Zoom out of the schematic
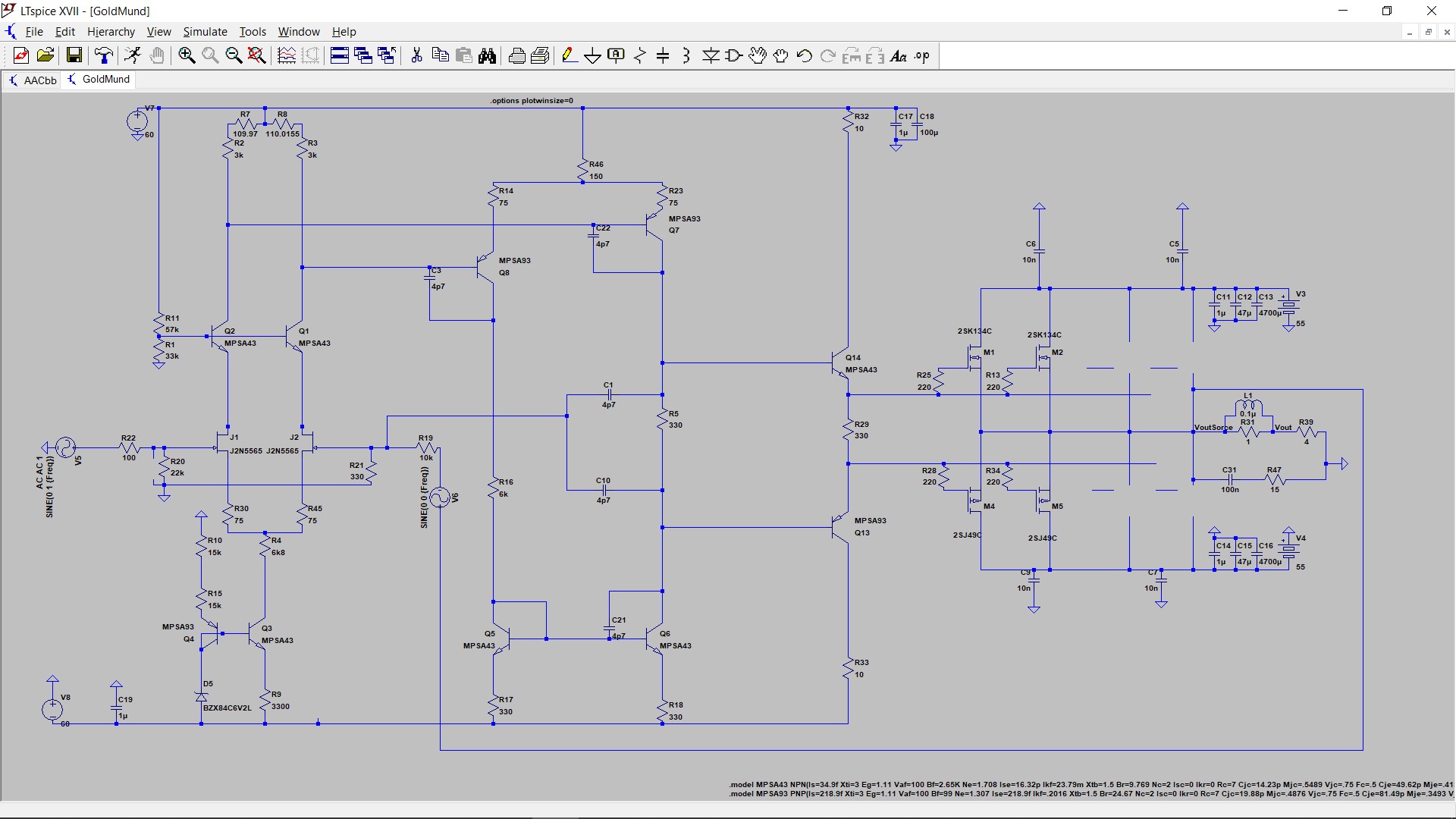 pyautogui.click(x=234, y=55)
